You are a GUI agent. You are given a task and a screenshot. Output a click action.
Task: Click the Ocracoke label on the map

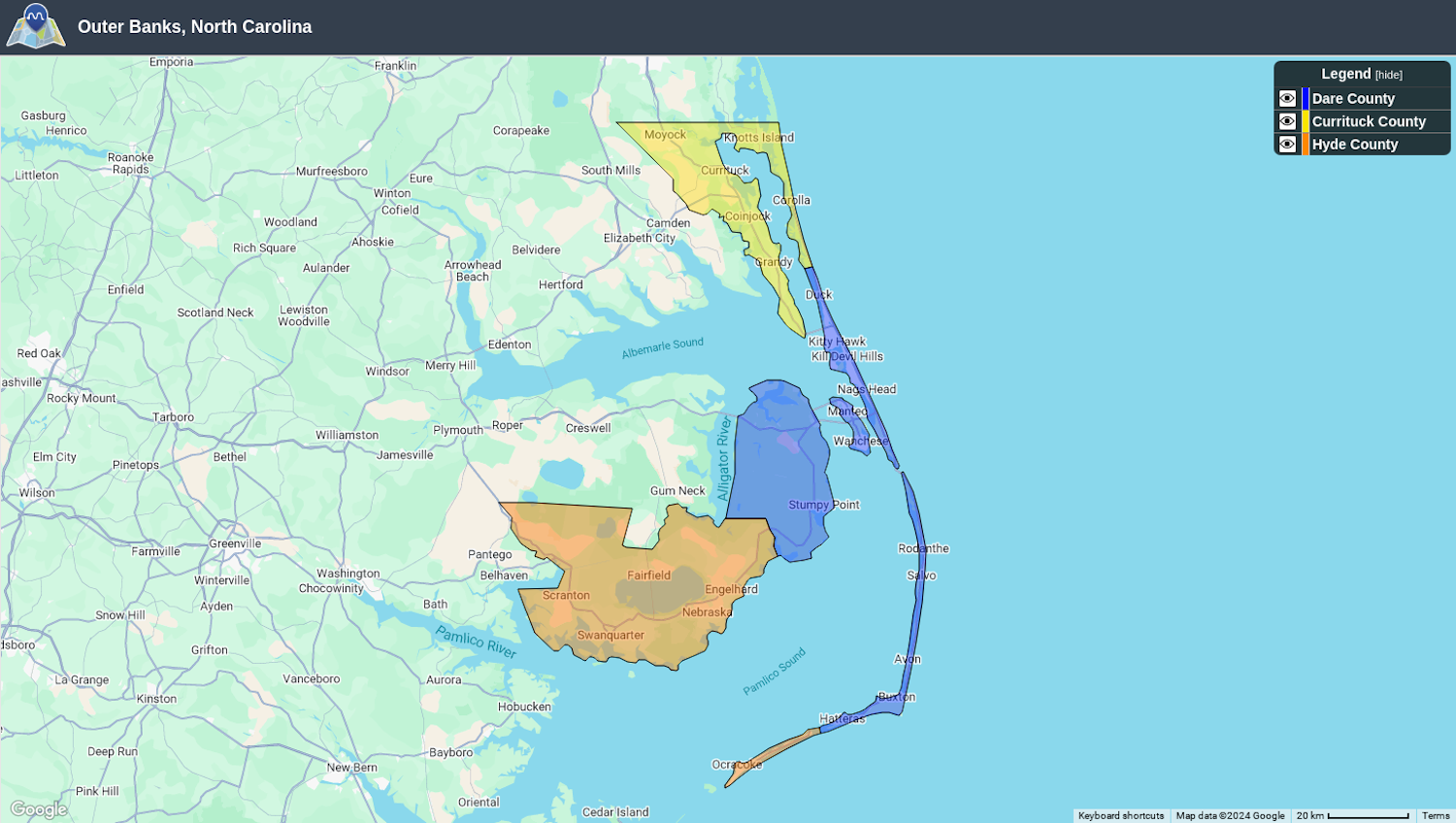click(x=737, y=766)
